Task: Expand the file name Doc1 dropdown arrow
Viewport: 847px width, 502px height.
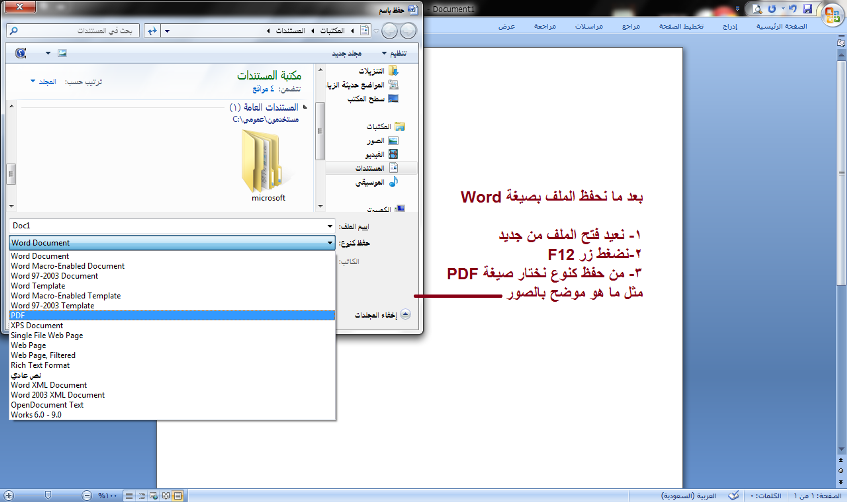Action: coord(330,226)
